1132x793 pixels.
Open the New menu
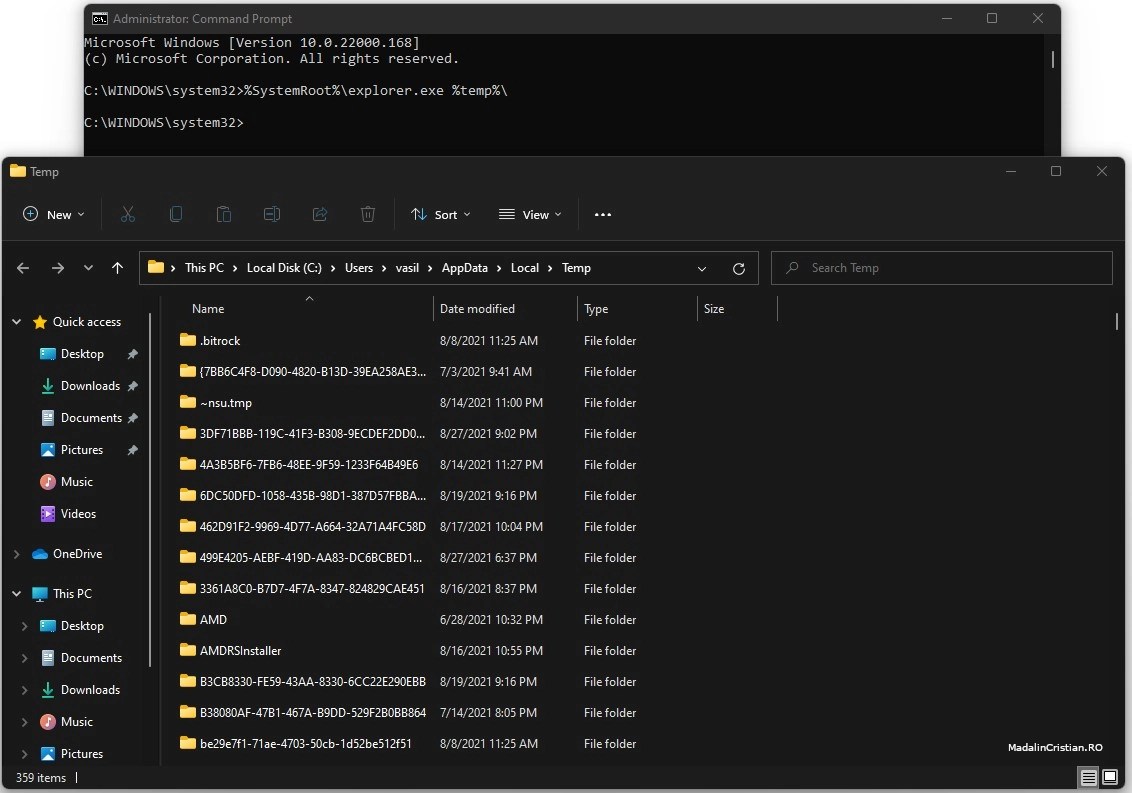(52, 214)
